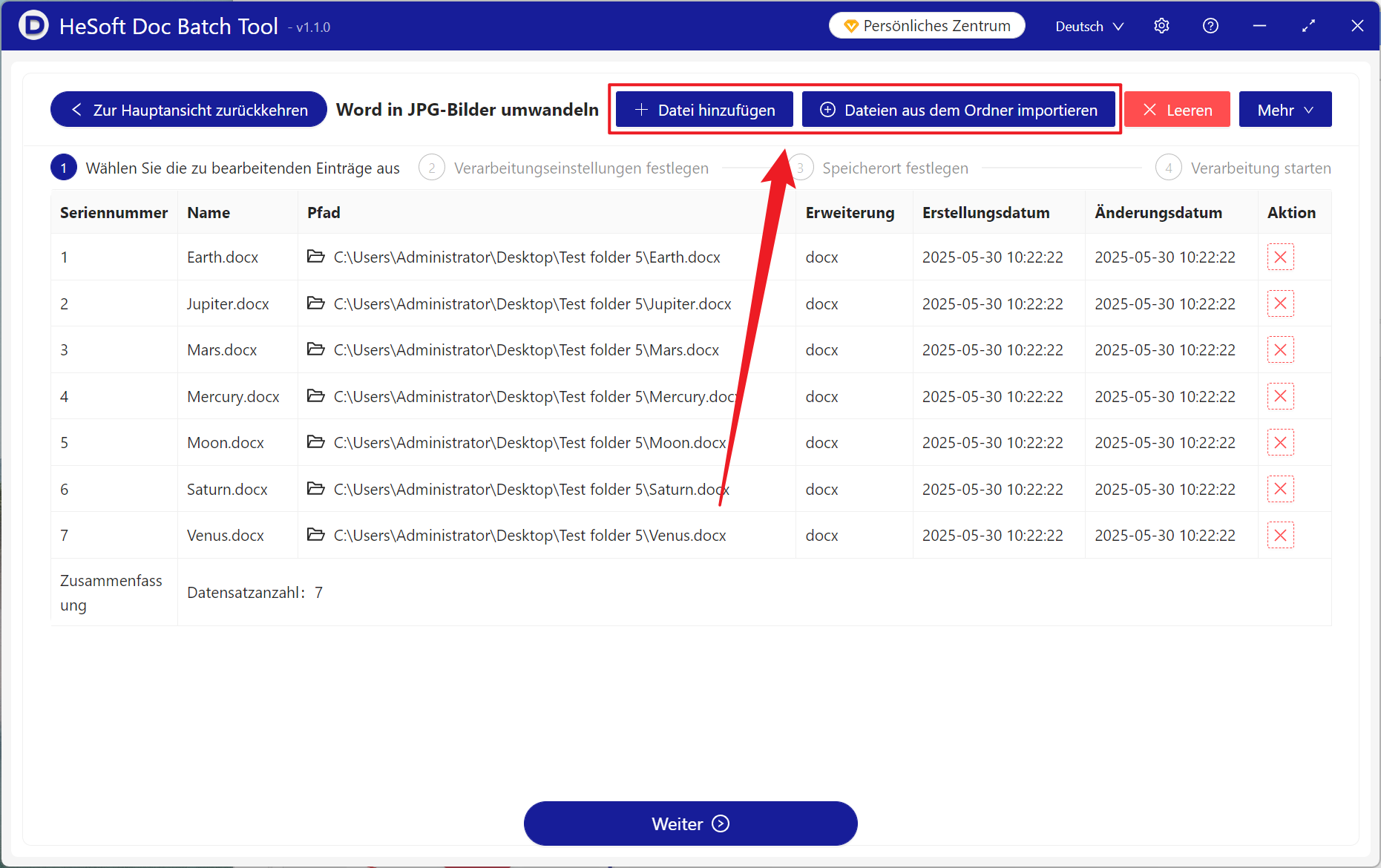Click the HeSoft app logo icon

pyautogui.click(x=33, y=25)
